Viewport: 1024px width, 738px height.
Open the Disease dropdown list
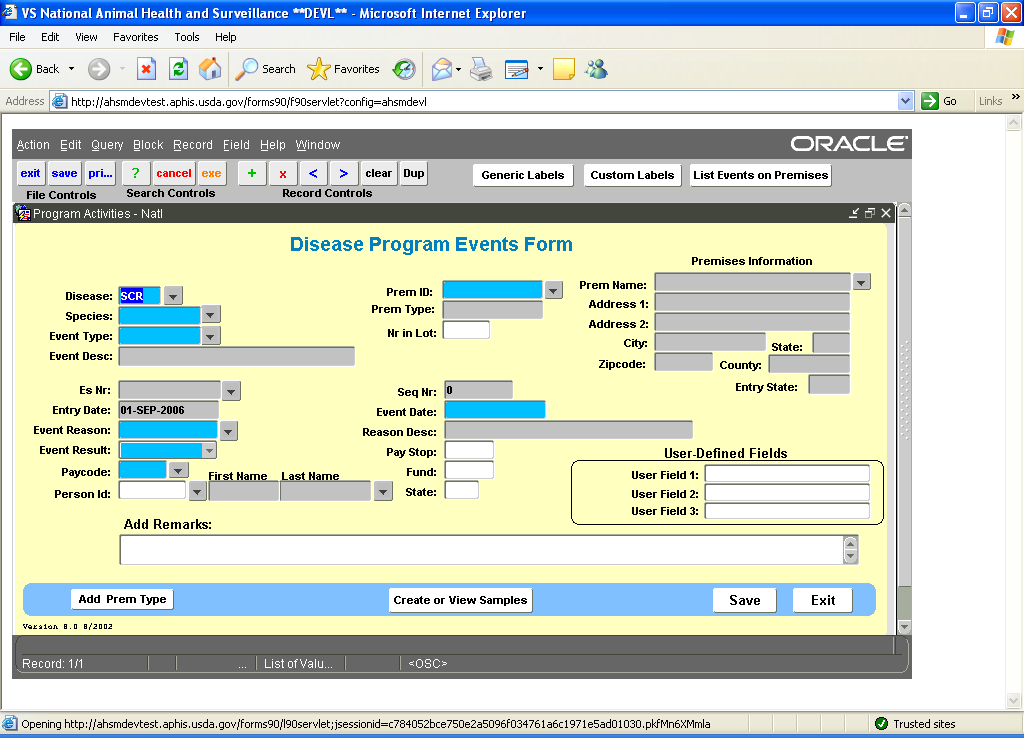tap(174, 296)
